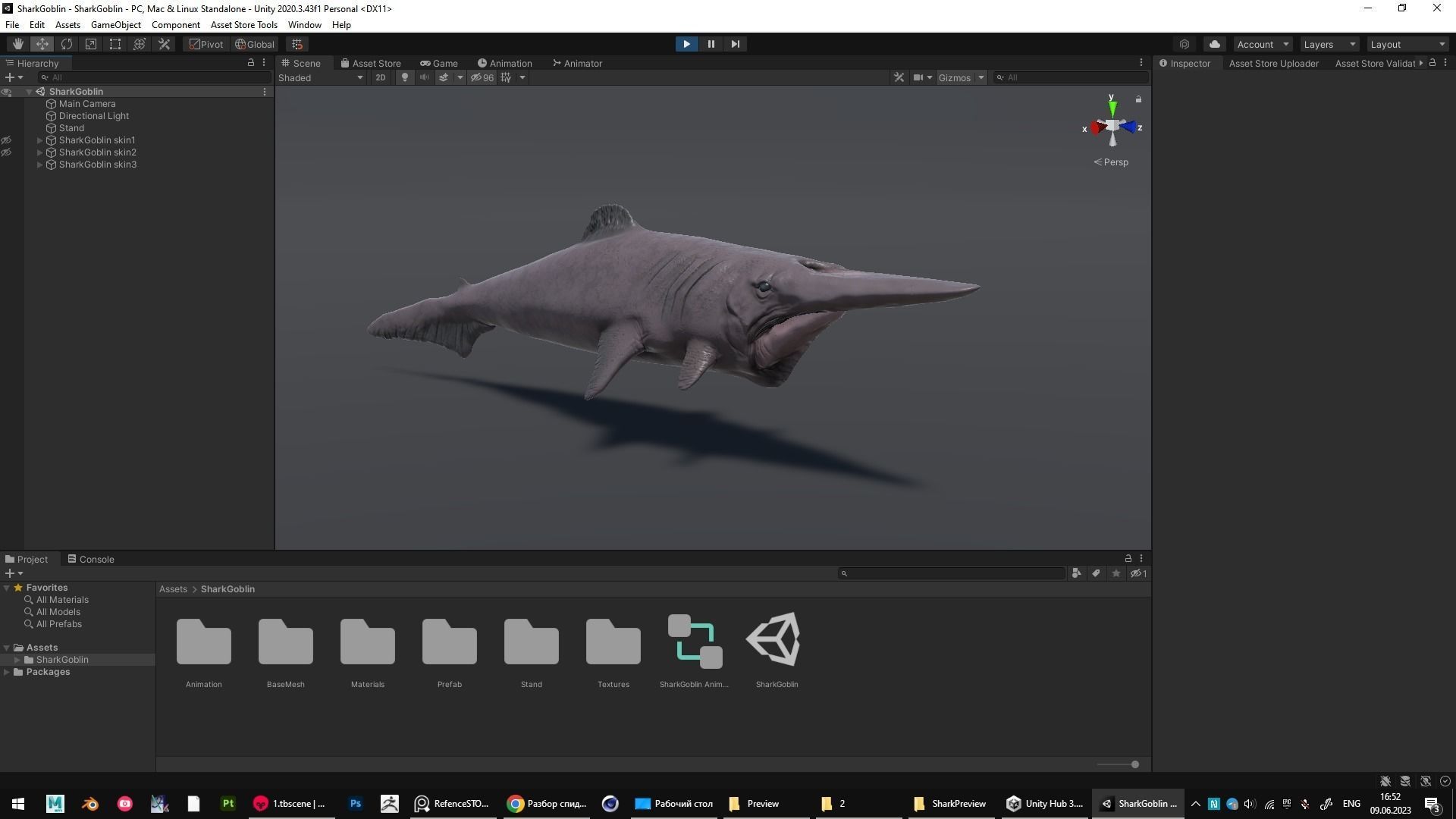Viewport: 1456px width, 819px height.
Task: Toggle Global/Local handle rotation
Action: pyautogui.click(x=255, y=44)
